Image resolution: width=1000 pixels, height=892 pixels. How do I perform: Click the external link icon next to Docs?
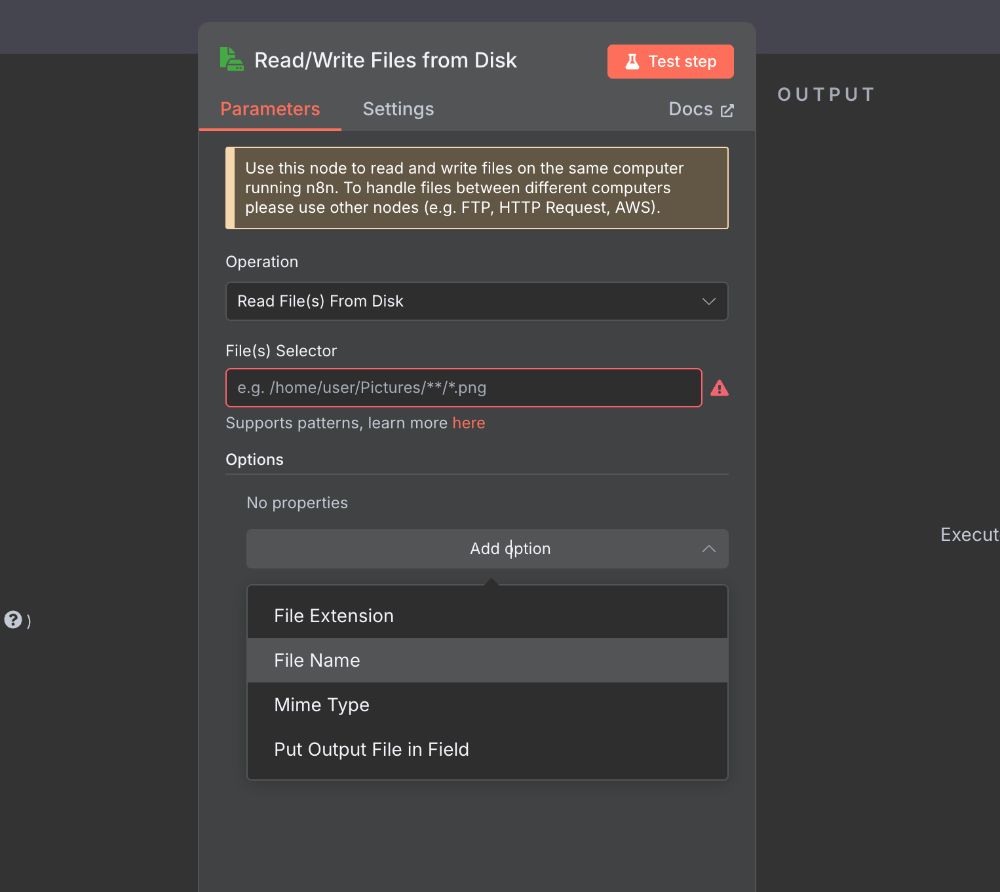pos(727,109)
